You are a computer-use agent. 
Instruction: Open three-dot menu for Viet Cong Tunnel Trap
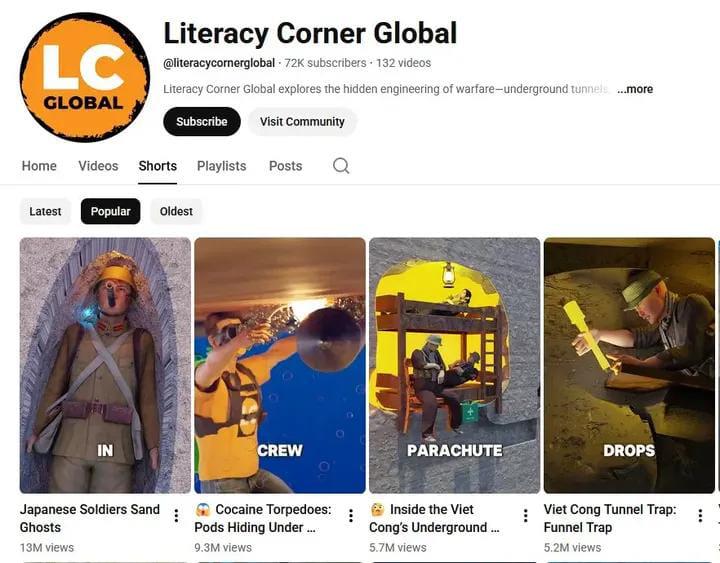(x=700, y=516)
